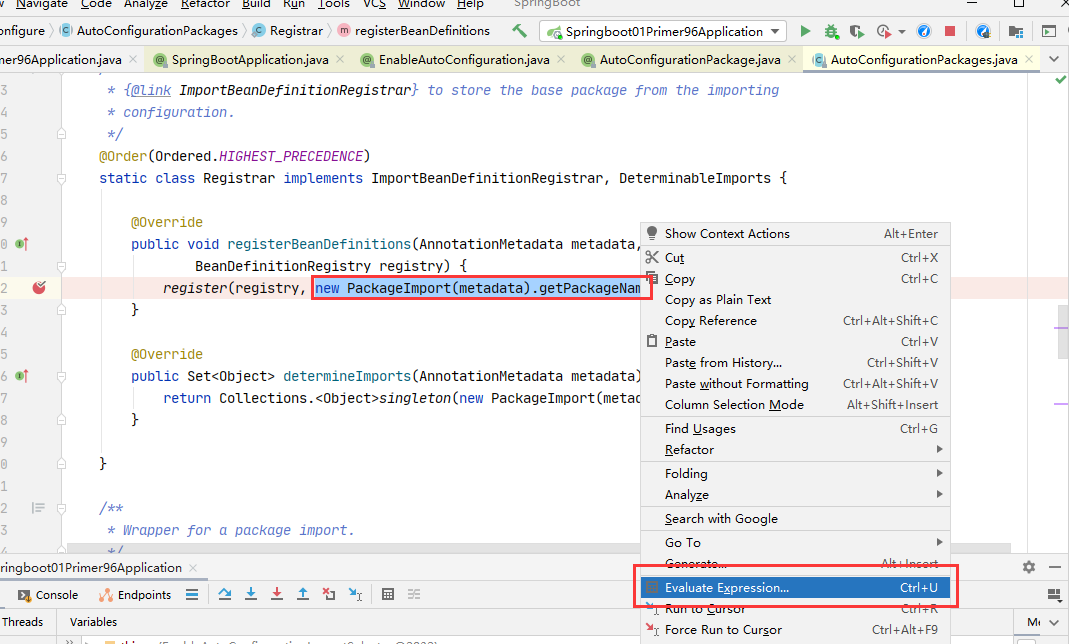Viewport: 1069px width, 644px height.
Task: Choose Force Run to Cursor
Action: coord(796,630)
